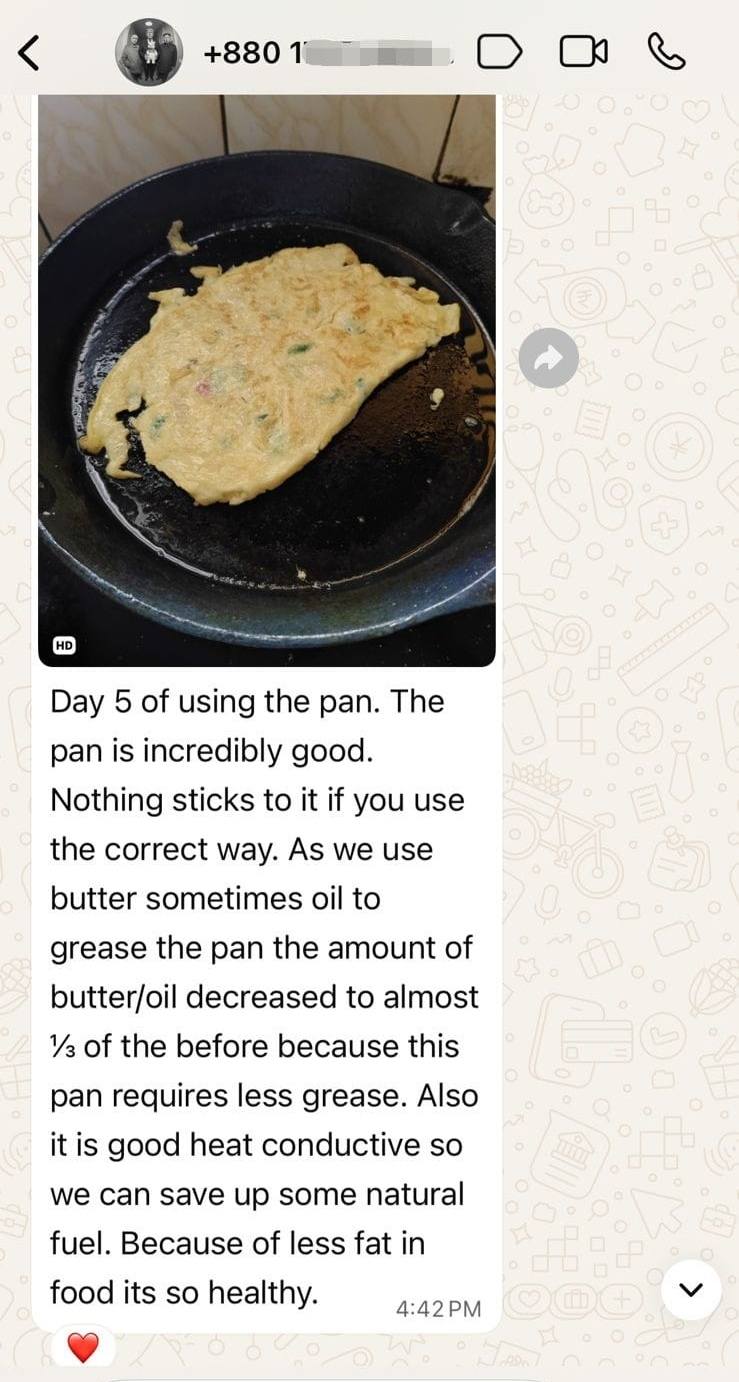Forward the photo with the arrow button
The width and height of the screenshot is (739, 1382).
(548, 358)
